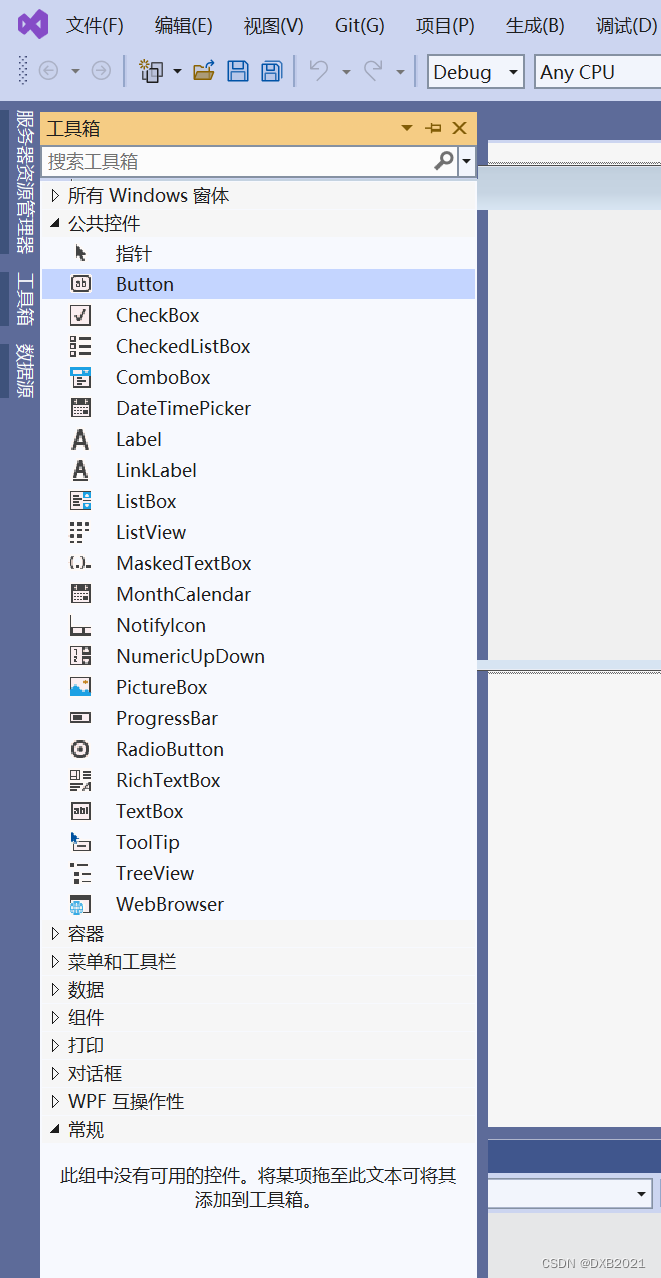The height and width of the screenshot is (1278, 661).
Task: Open the 视图(V) menu
Action: pyautogui.click(x=274, y=26)
